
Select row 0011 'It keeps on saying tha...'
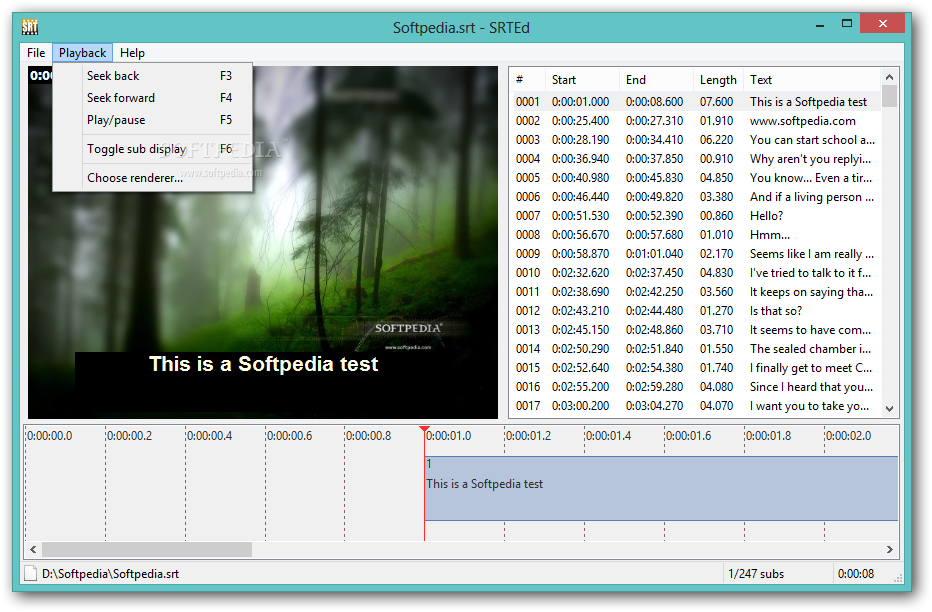(697, 292)
